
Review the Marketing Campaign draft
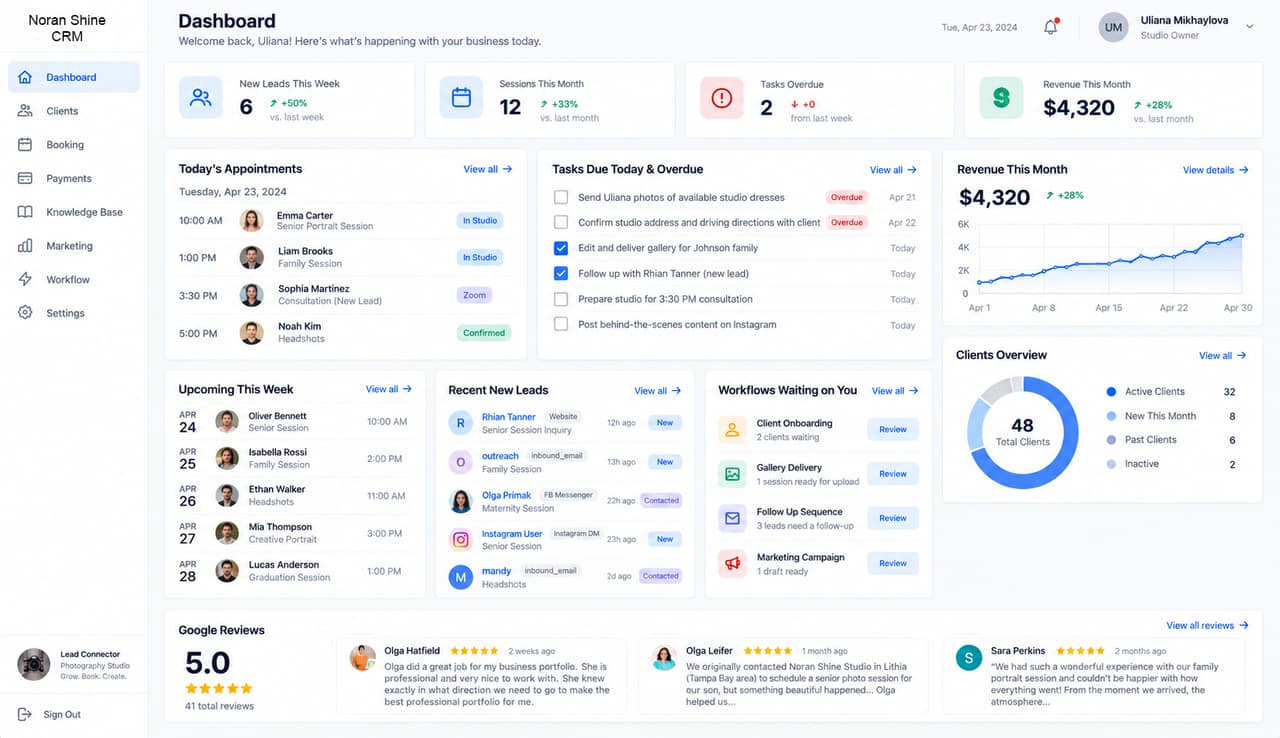893,563
